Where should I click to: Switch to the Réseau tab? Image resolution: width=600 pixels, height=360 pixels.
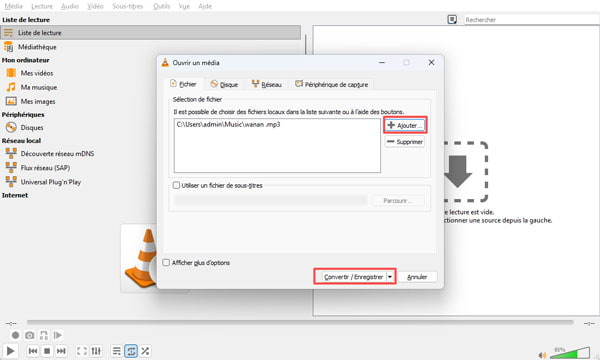(267, 84)
